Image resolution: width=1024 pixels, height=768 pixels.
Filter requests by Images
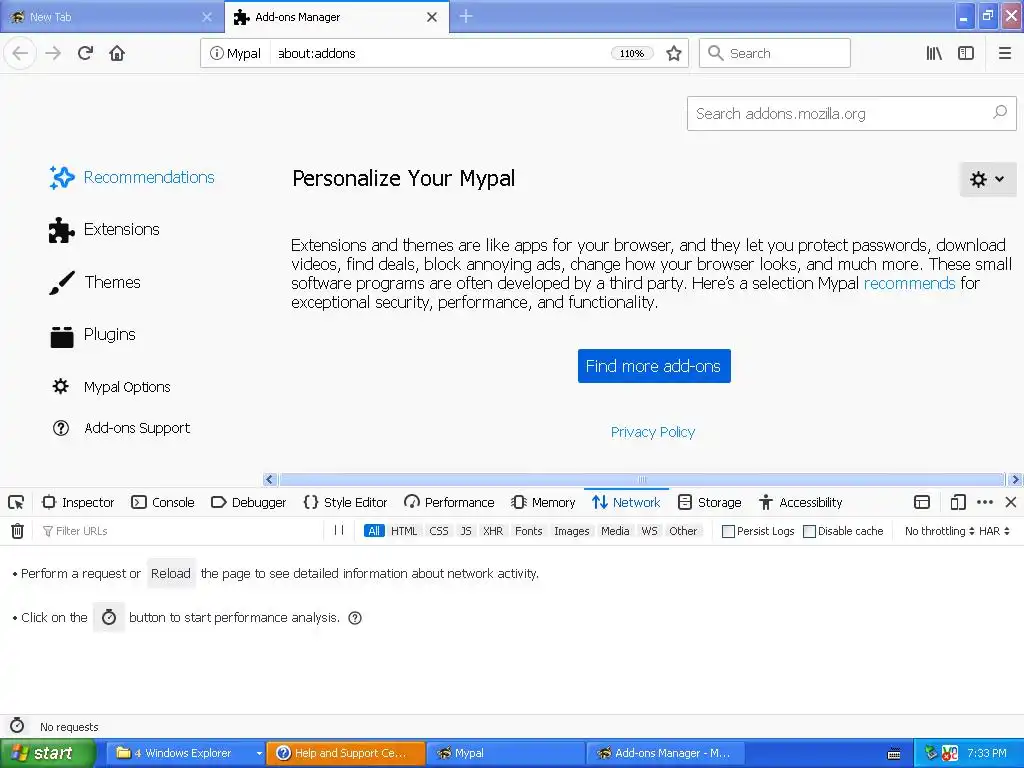pos(571,531)
